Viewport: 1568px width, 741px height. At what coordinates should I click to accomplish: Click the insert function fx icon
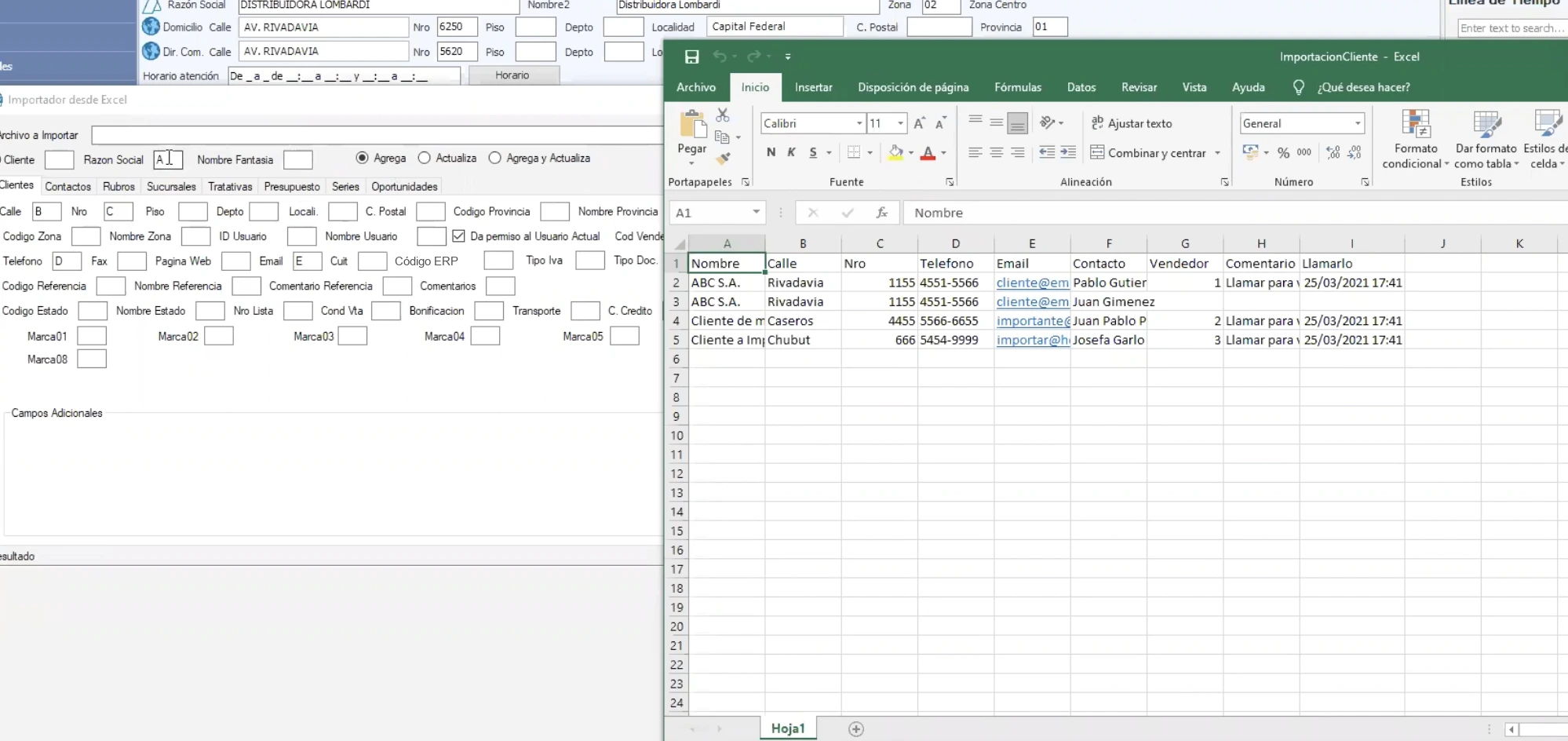click(x=882, y=213)
